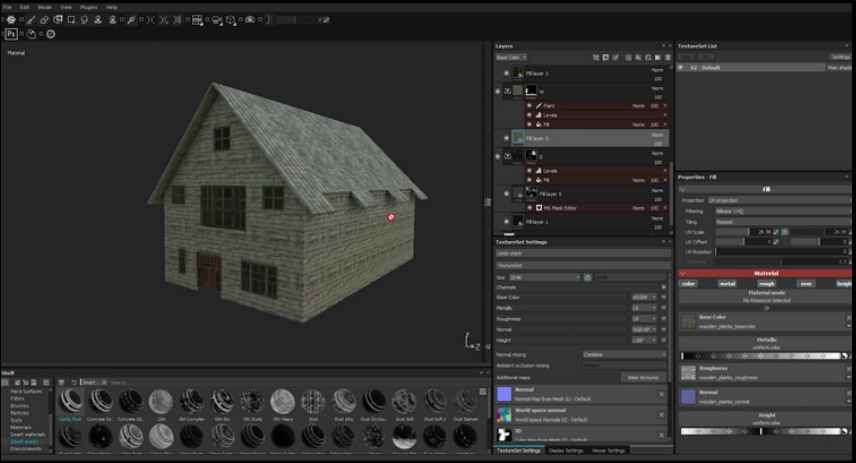This screenshot has width=856, height=463.
Task: Click the Settings button in TextureSet List
Action: [840, 57]
